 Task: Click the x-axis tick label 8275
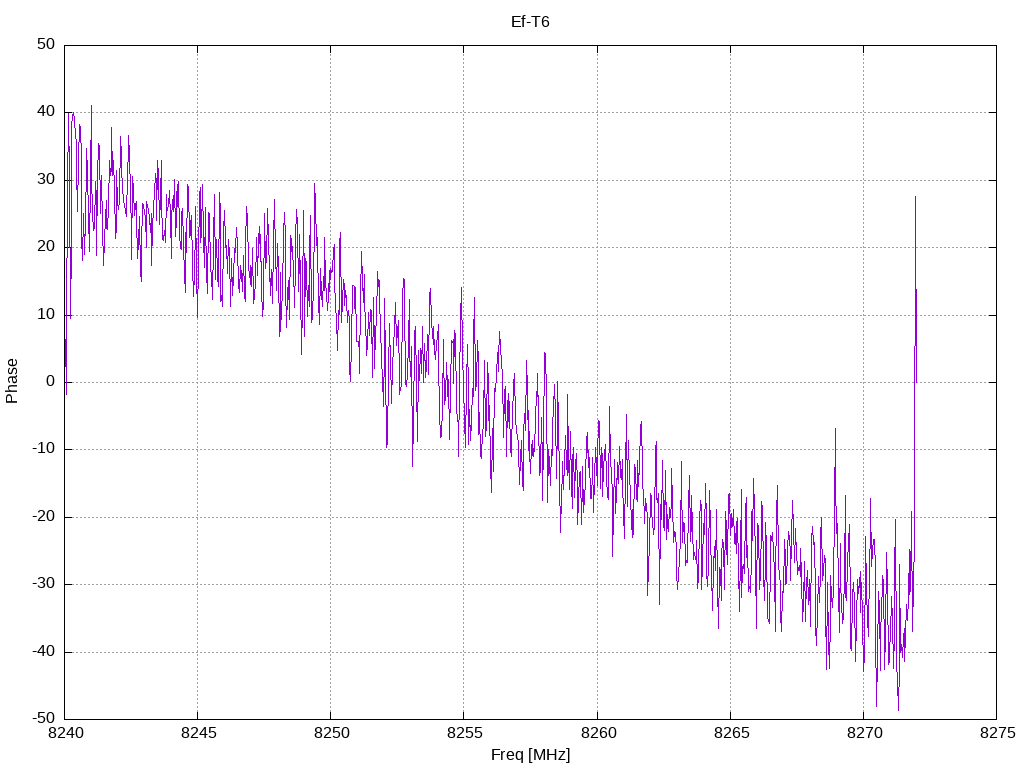998,733
